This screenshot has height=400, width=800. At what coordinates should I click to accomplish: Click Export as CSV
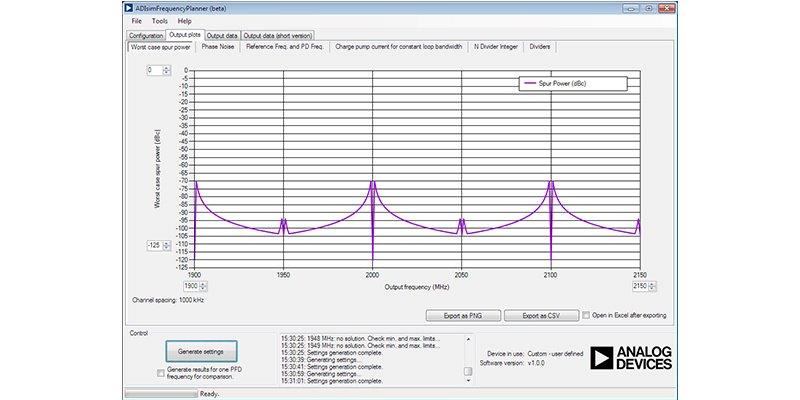click(x=541, y=315)
